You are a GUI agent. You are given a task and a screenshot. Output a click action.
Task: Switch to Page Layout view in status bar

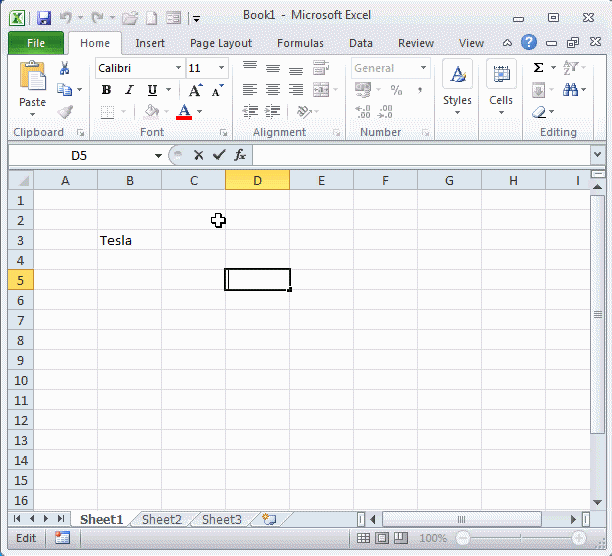381,538
